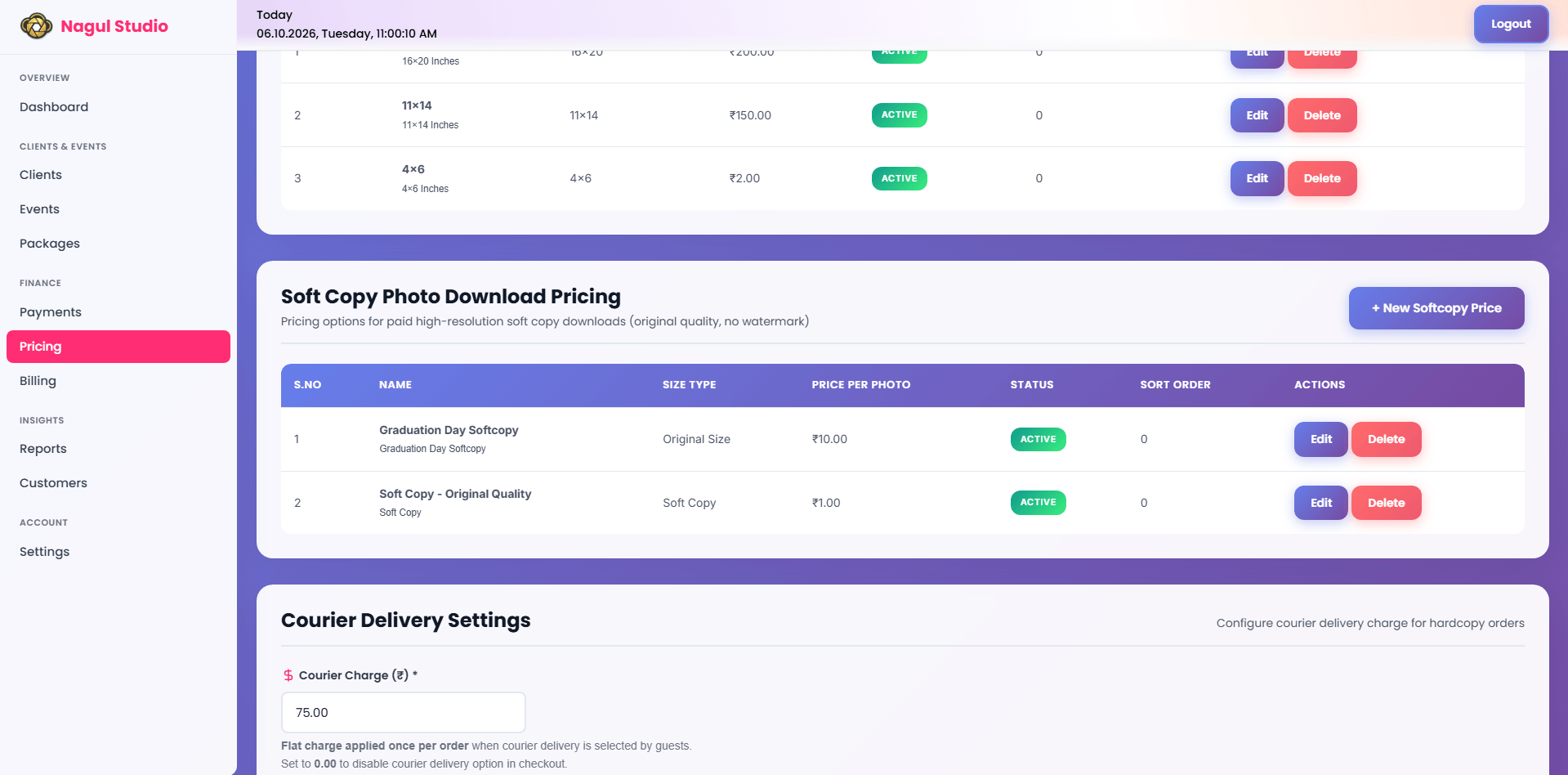The height and width of the screenshot is (775, 1568).
Task: Navigate to Packages
Action: coord(50,244)
